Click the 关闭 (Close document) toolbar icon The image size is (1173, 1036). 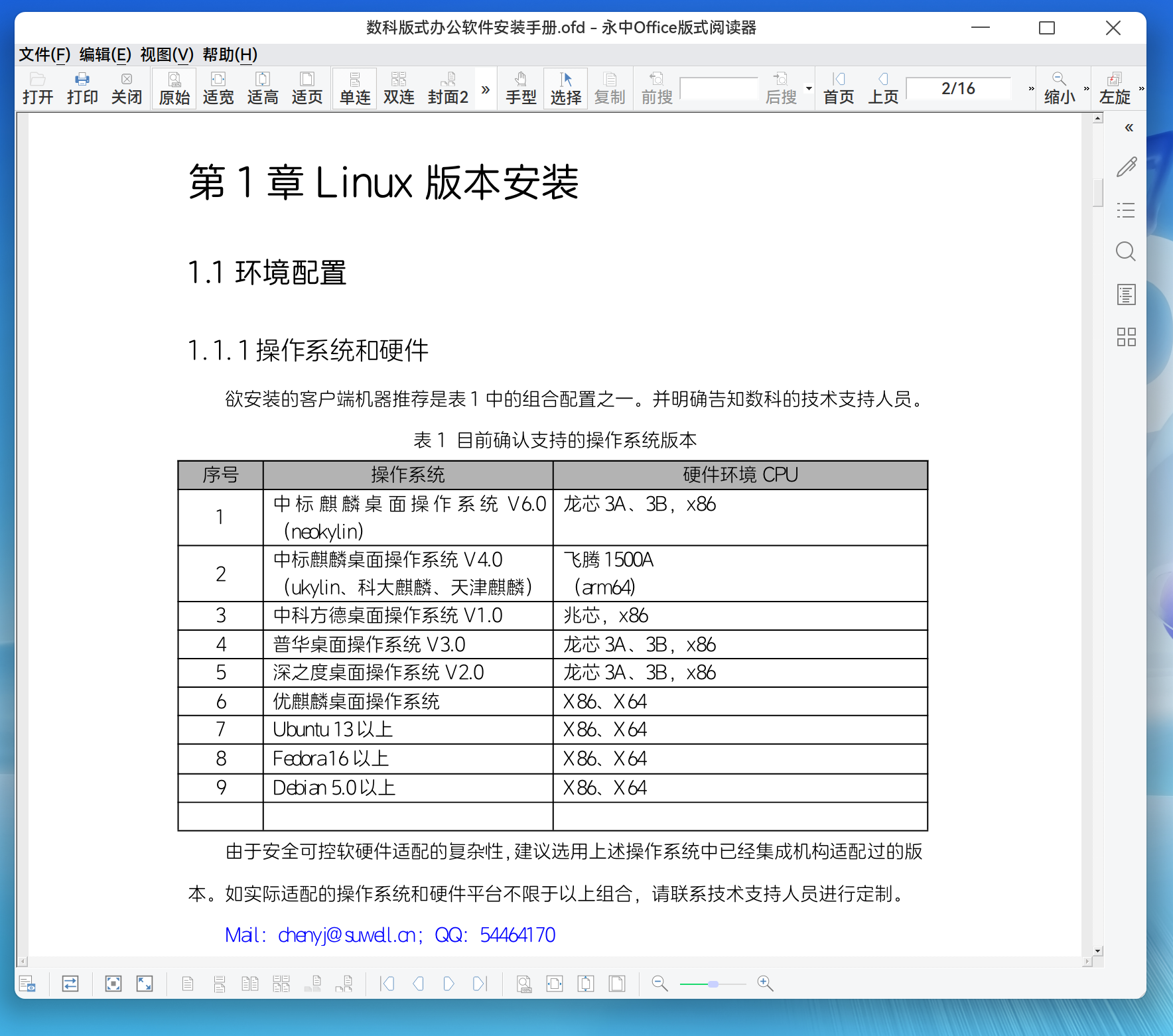[127, 88]
